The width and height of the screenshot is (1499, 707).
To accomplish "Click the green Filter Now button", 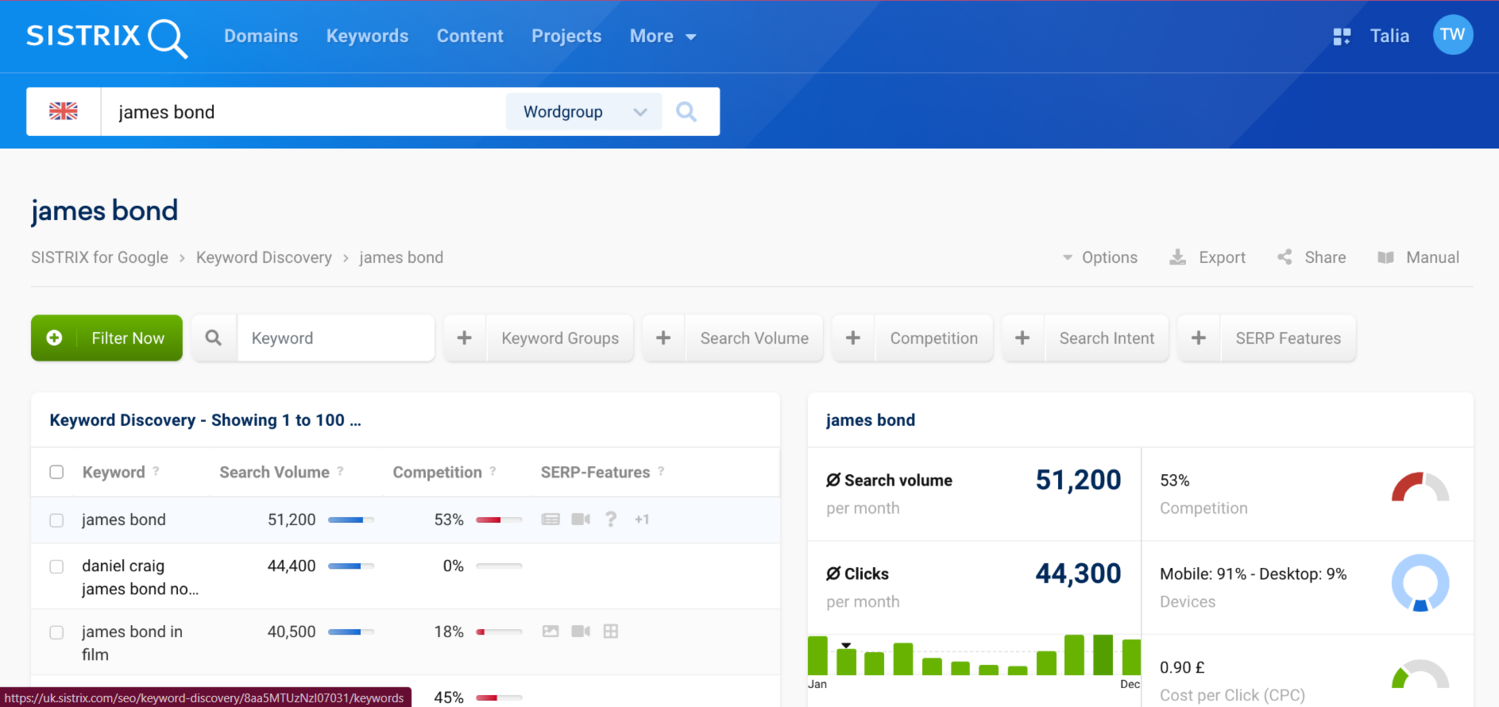I will click(106, 338).
